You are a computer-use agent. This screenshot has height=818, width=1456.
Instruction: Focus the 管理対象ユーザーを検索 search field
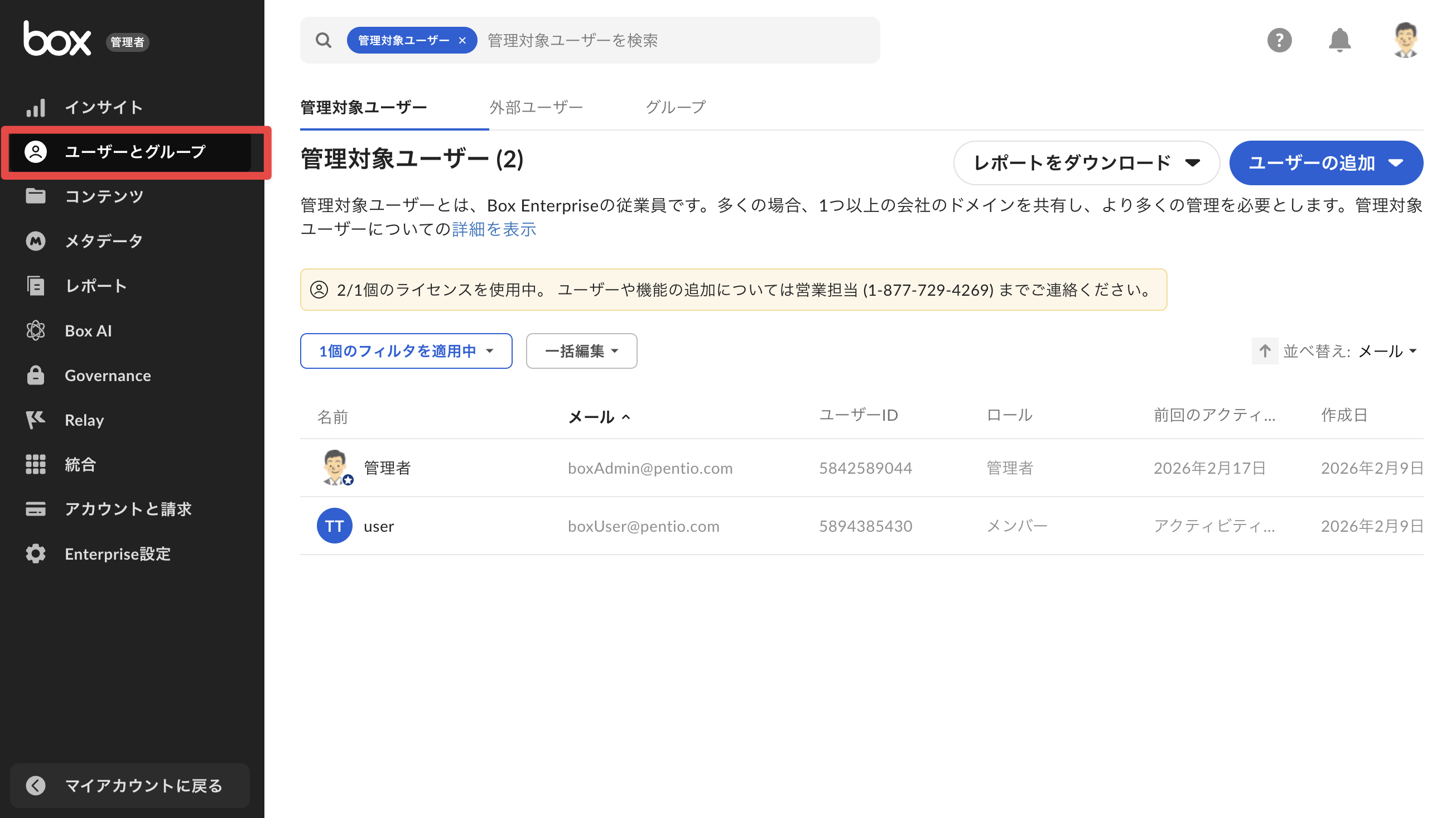coord(678,40)
